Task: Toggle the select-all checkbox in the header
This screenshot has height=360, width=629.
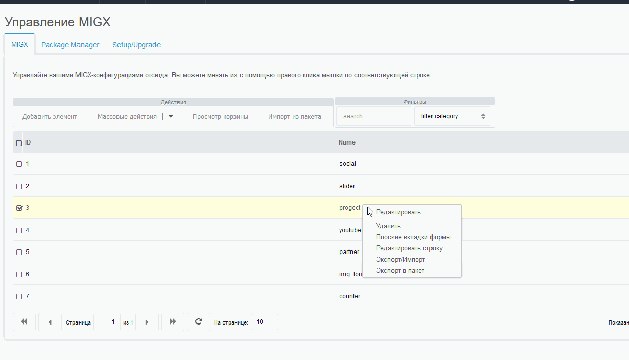Action: tap(18, 143)
